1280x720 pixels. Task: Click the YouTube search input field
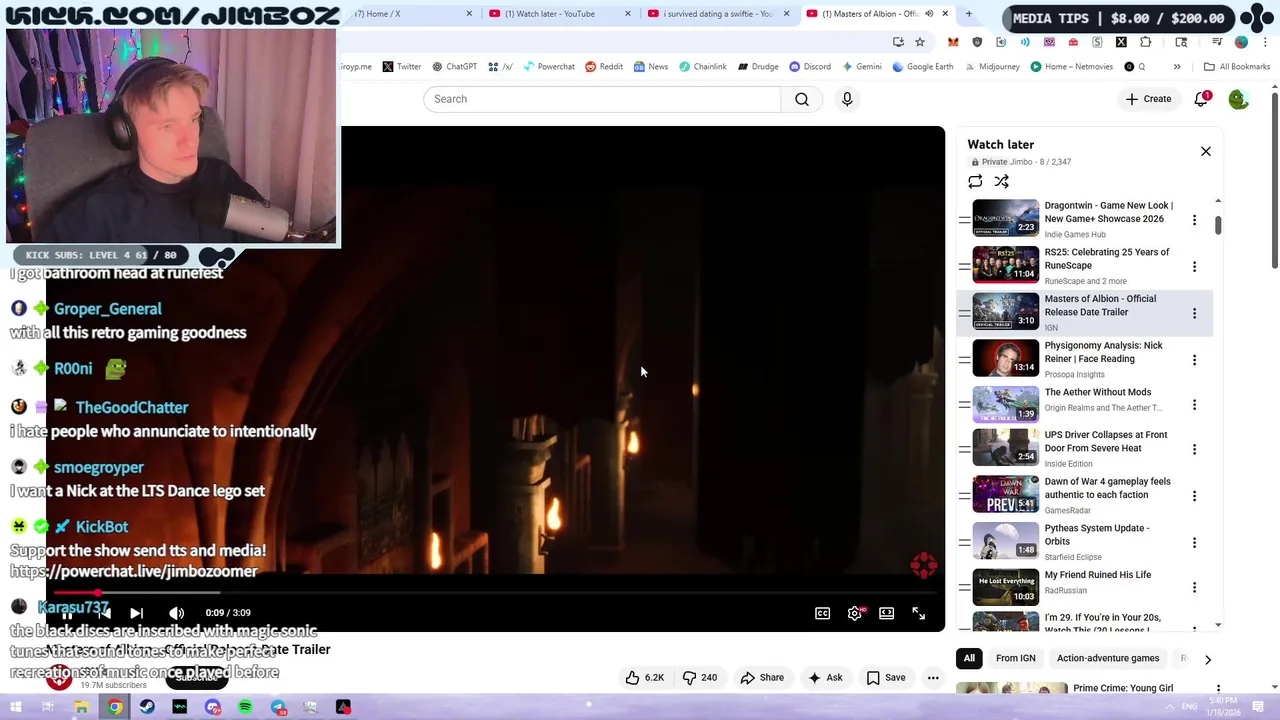[x=602, y=99]
